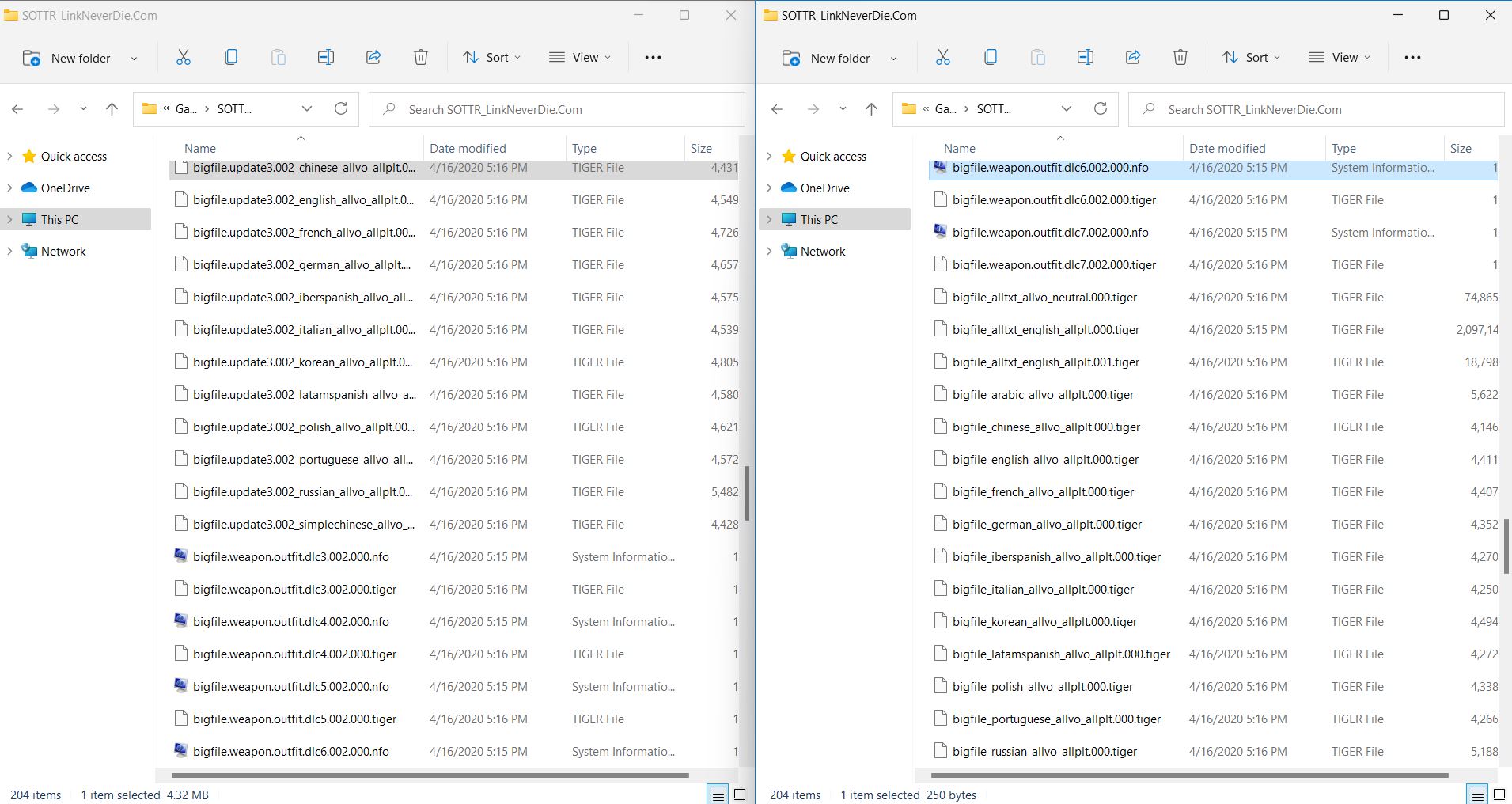Screen dimensions: 1512x804
Task: Select This PC in right window sidebar
Action: click(x=819, y=219)
